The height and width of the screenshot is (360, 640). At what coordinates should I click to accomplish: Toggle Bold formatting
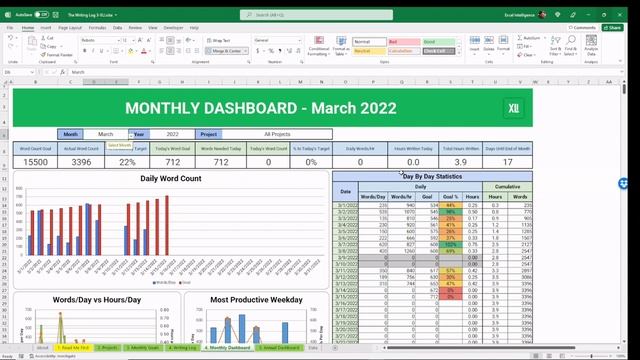click(84, 51)
